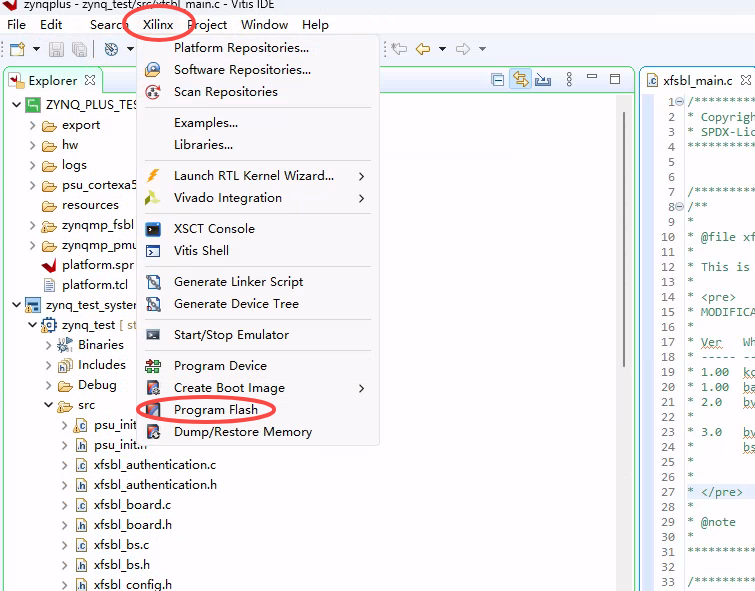Close the Explorer tab
This screenshot has width=755, height=591.
coord(90,80)
